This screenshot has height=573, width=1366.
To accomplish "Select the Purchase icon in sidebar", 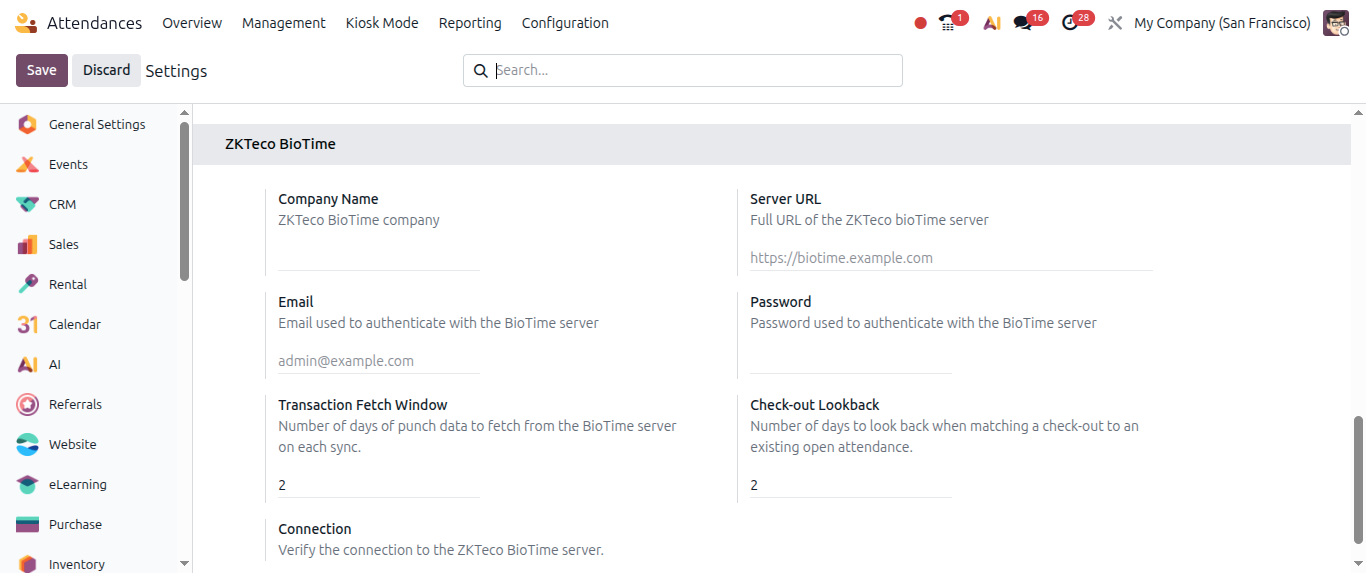I will (27, 525).
